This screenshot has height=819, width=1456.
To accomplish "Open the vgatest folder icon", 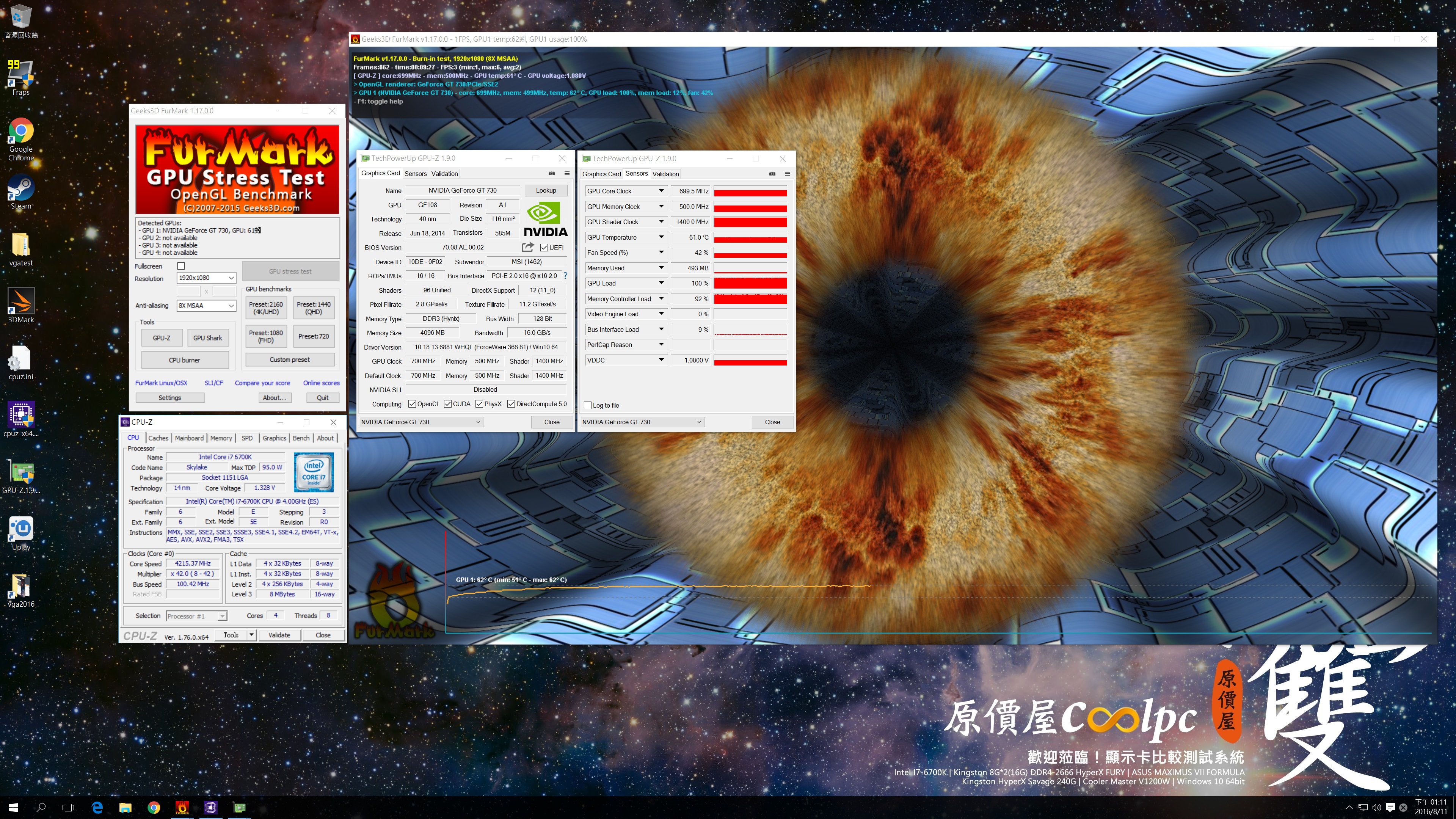I will (21, 249).
